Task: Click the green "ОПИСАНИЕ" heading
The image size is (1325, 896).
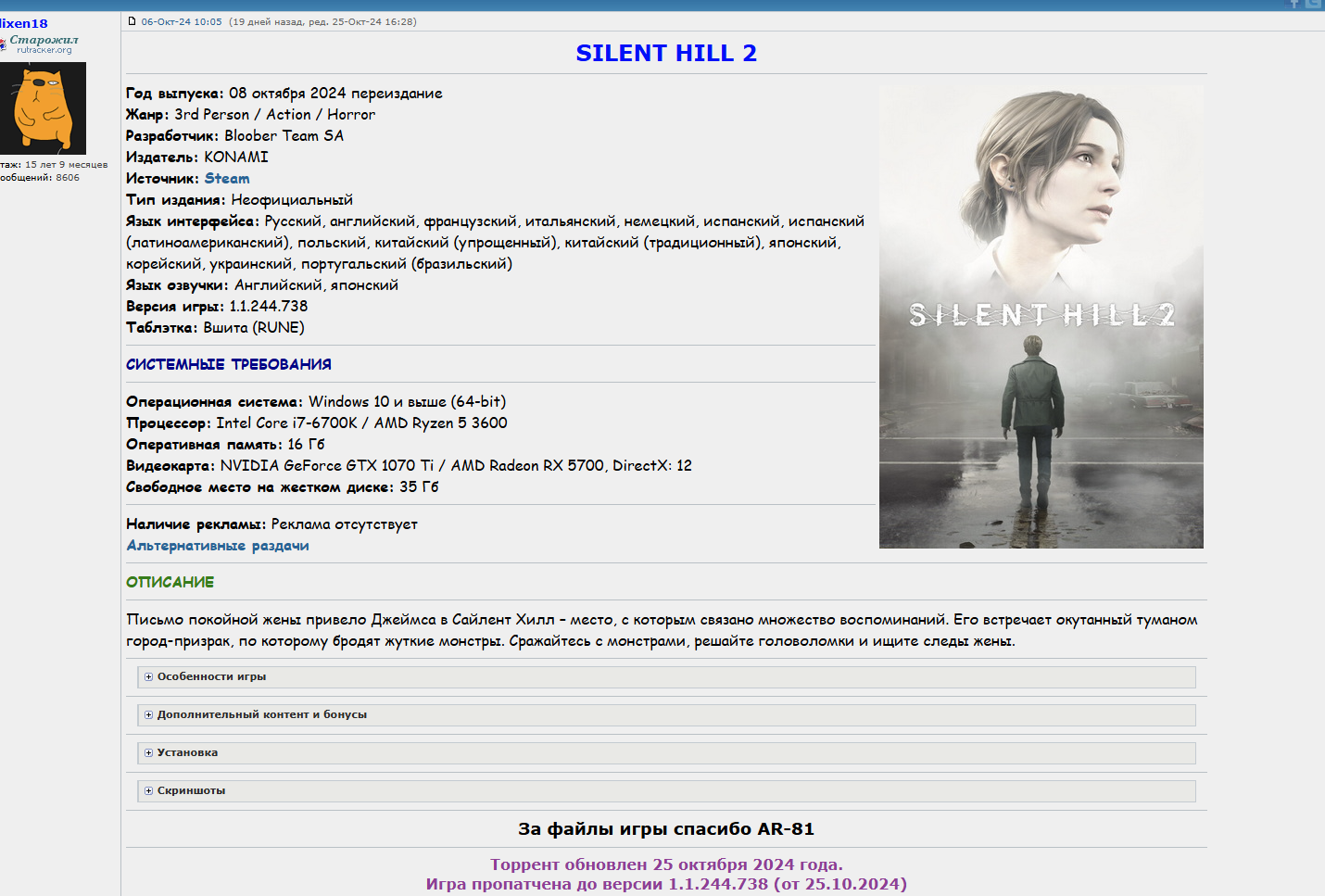Action: coord(170,583)
